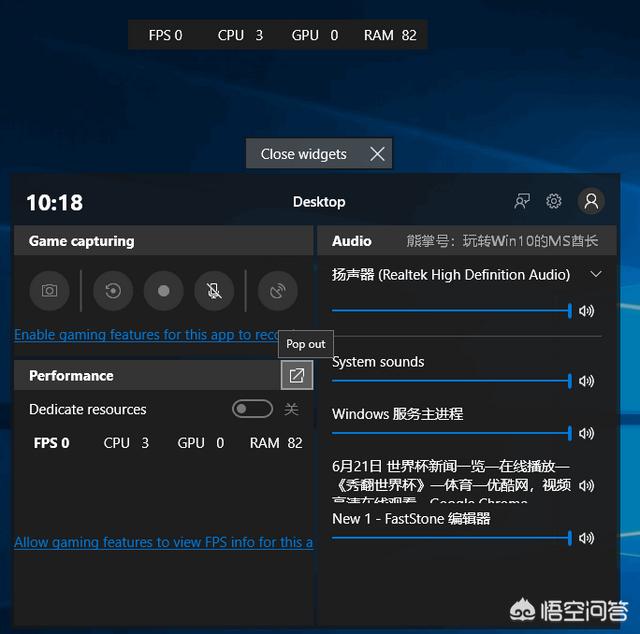Click the Game capturing header
The height and width of the screenshot is (634, 640).
(x=163, y=240)
